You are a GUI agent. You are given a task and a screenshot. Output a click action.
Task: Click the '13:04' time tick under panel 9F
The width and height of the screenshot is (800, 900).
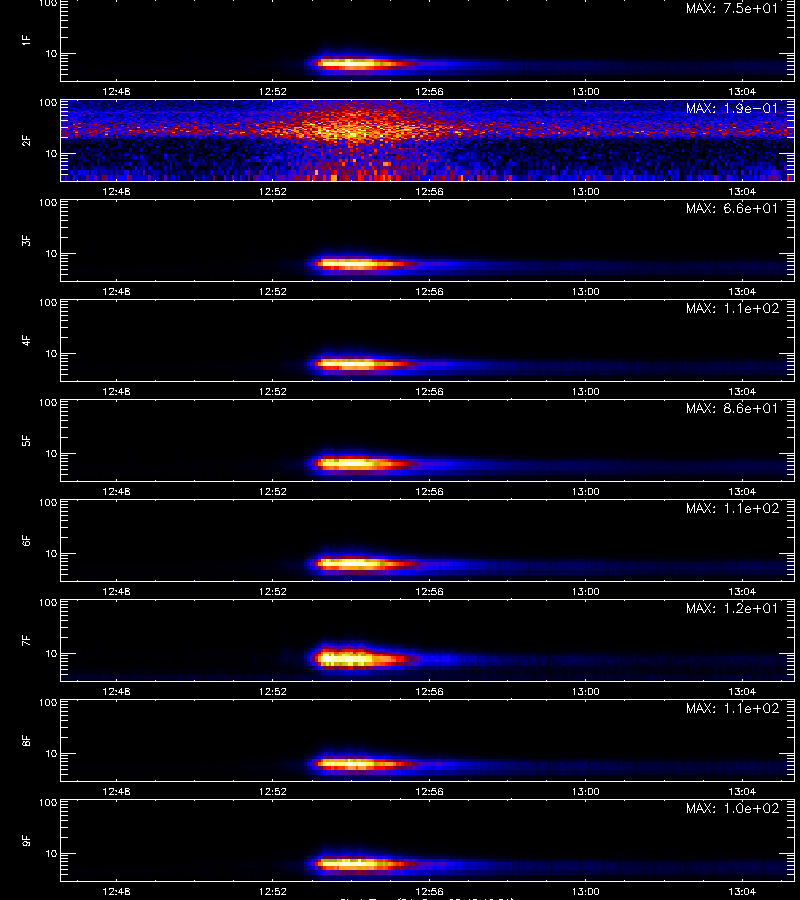pos(742,891)
